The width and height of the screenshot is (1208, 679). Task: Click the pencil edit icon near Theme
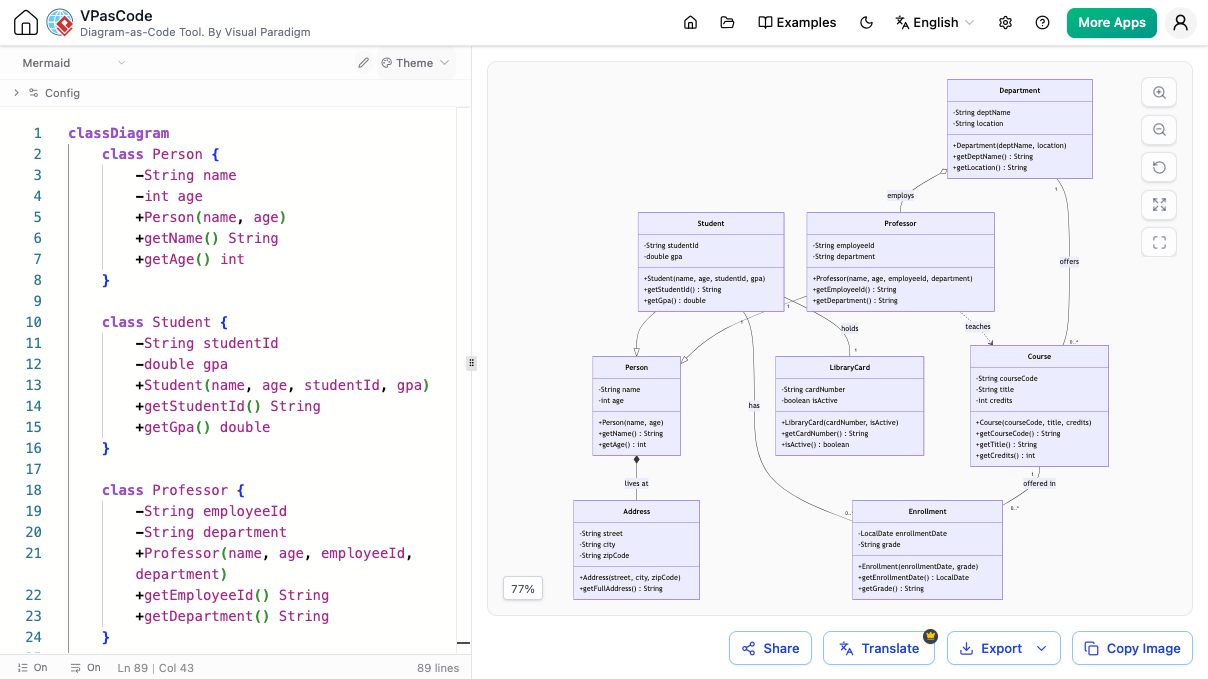click(x=364, y=63)
